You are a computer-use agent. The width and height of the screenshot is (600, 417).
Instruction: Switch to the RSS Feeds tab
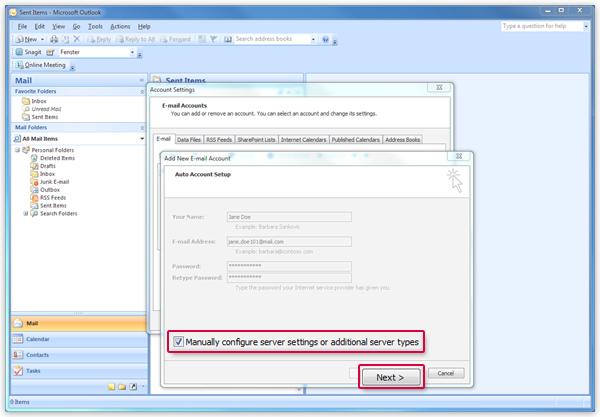(219, 140)
